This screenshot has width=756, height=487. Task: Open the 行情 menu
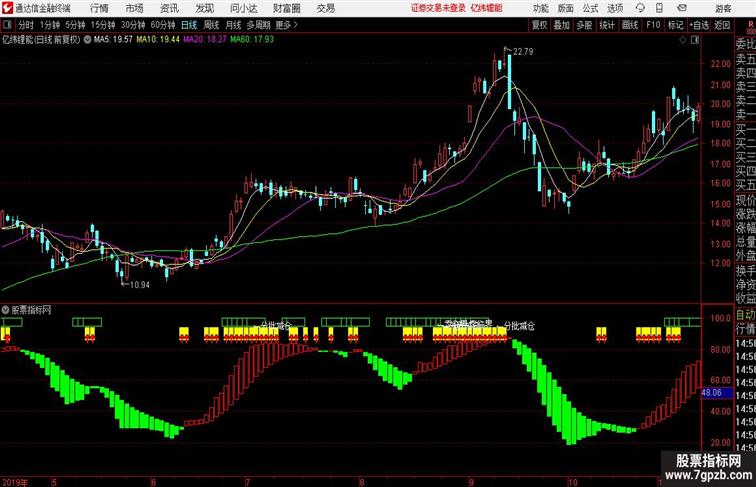(99, 8)
